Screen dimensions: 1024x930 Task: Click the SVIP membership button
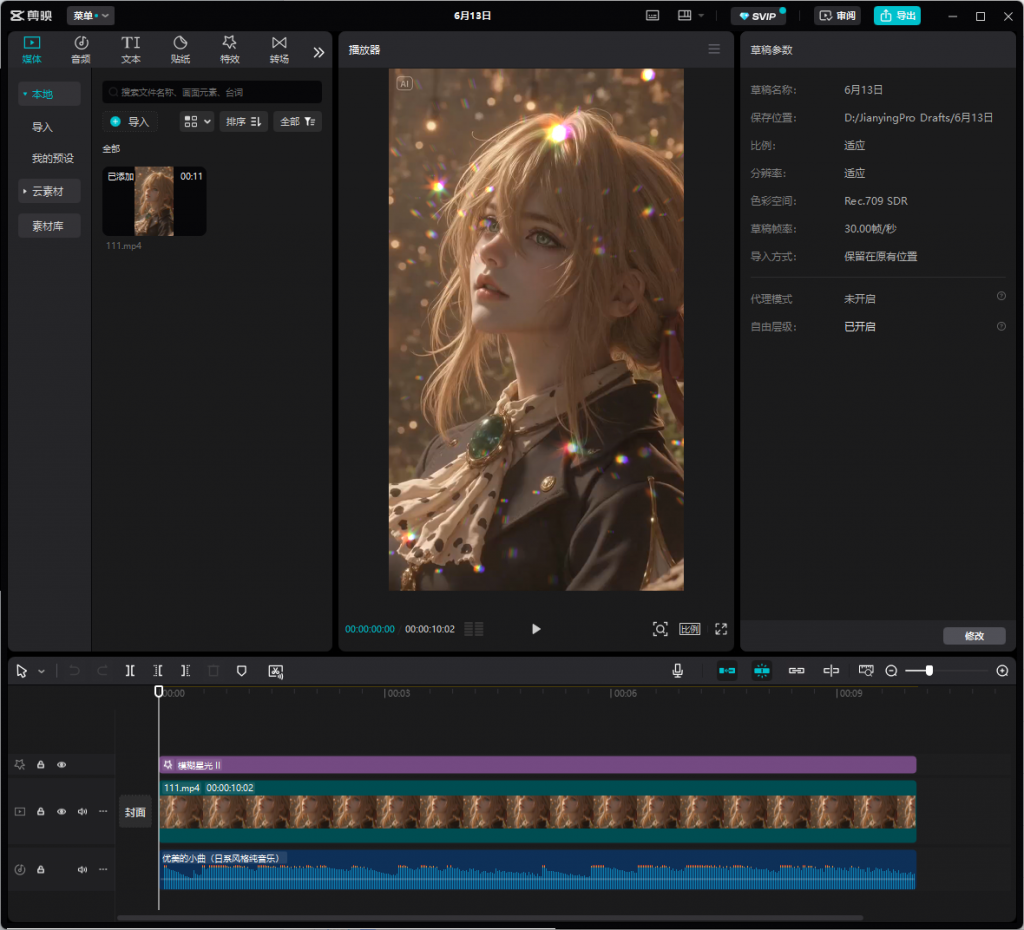pos(758,16)
